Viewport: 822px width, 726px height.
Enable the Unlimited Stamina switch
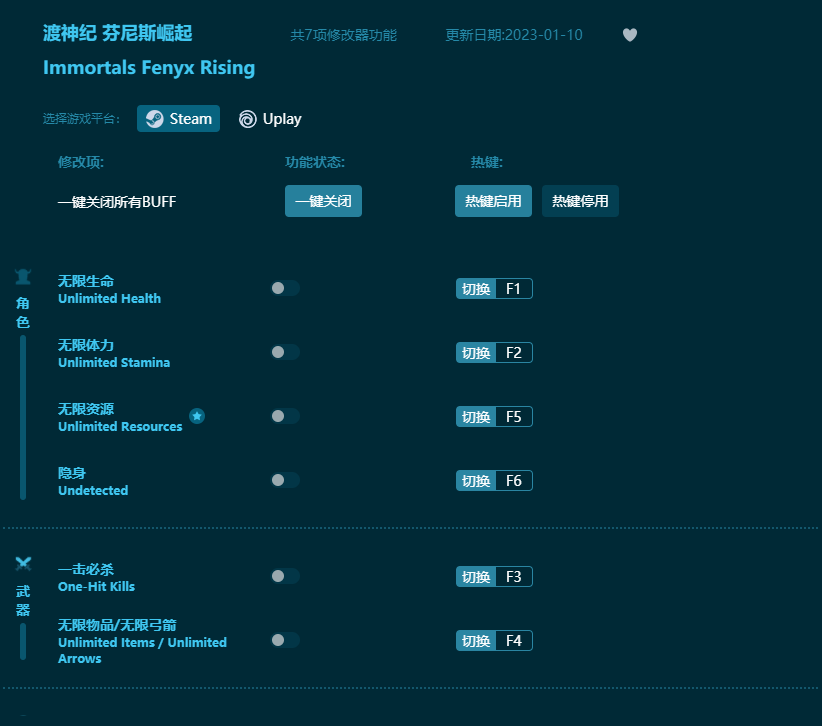[285, 352]
